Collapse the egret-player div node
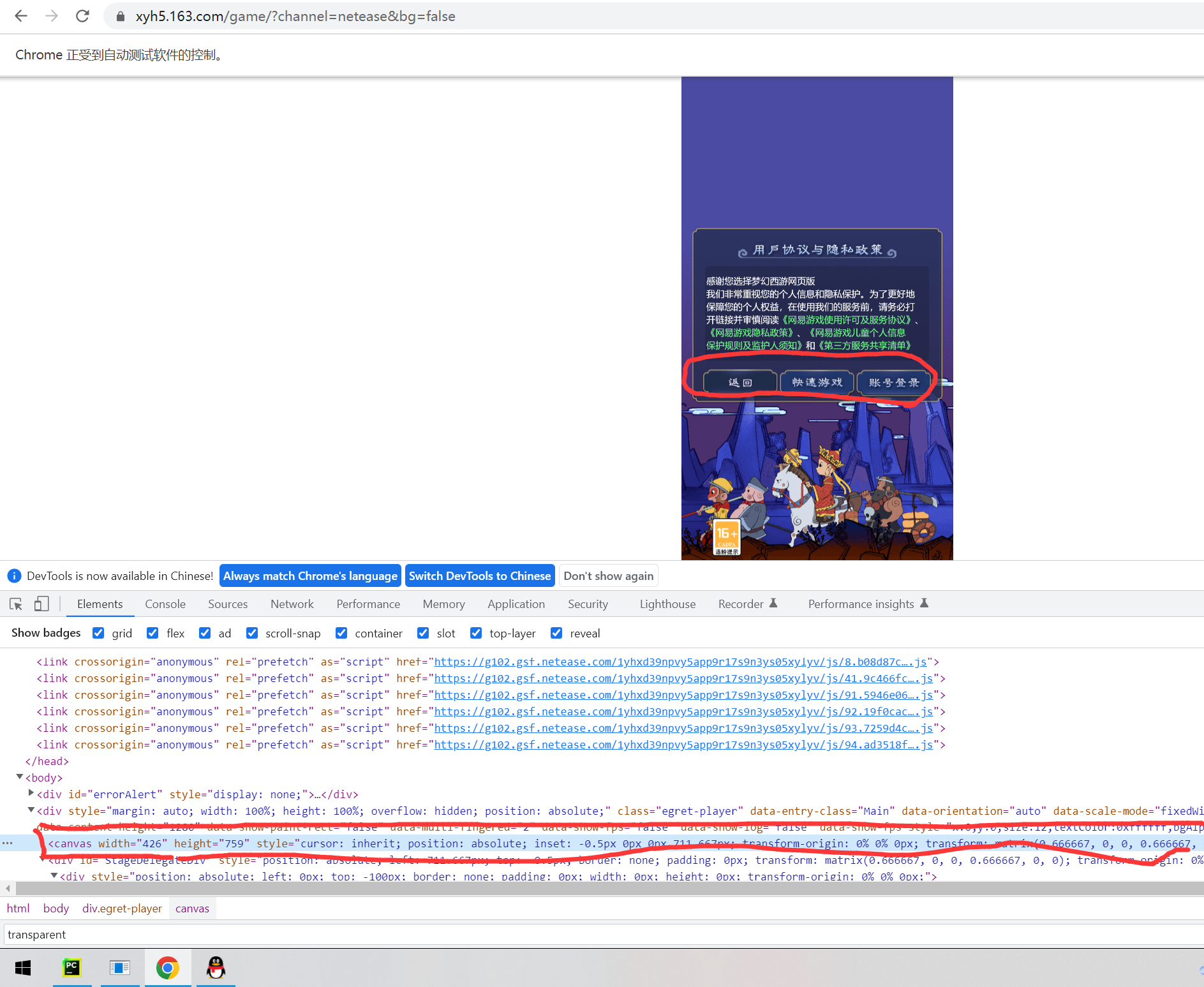This screenshot has width=1204, height=987. click(31, 810)
